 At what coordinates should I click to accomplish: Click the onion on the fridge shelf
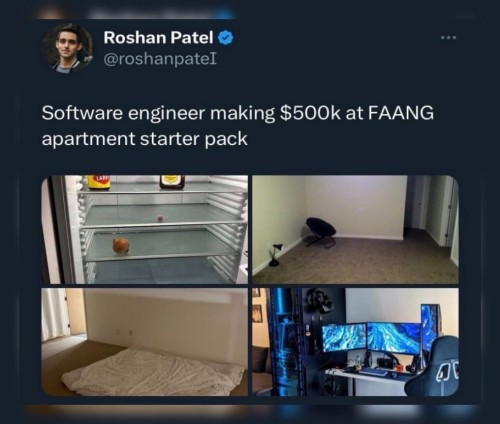[x=121, y=246]
